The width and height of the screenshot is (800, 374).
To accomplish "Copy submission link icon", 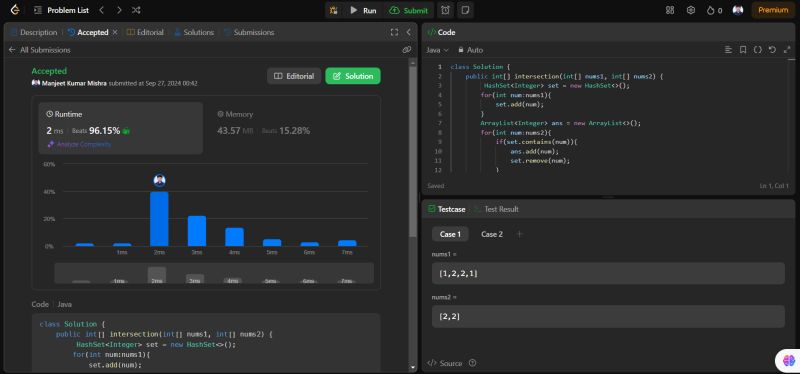I will (406, 50).
